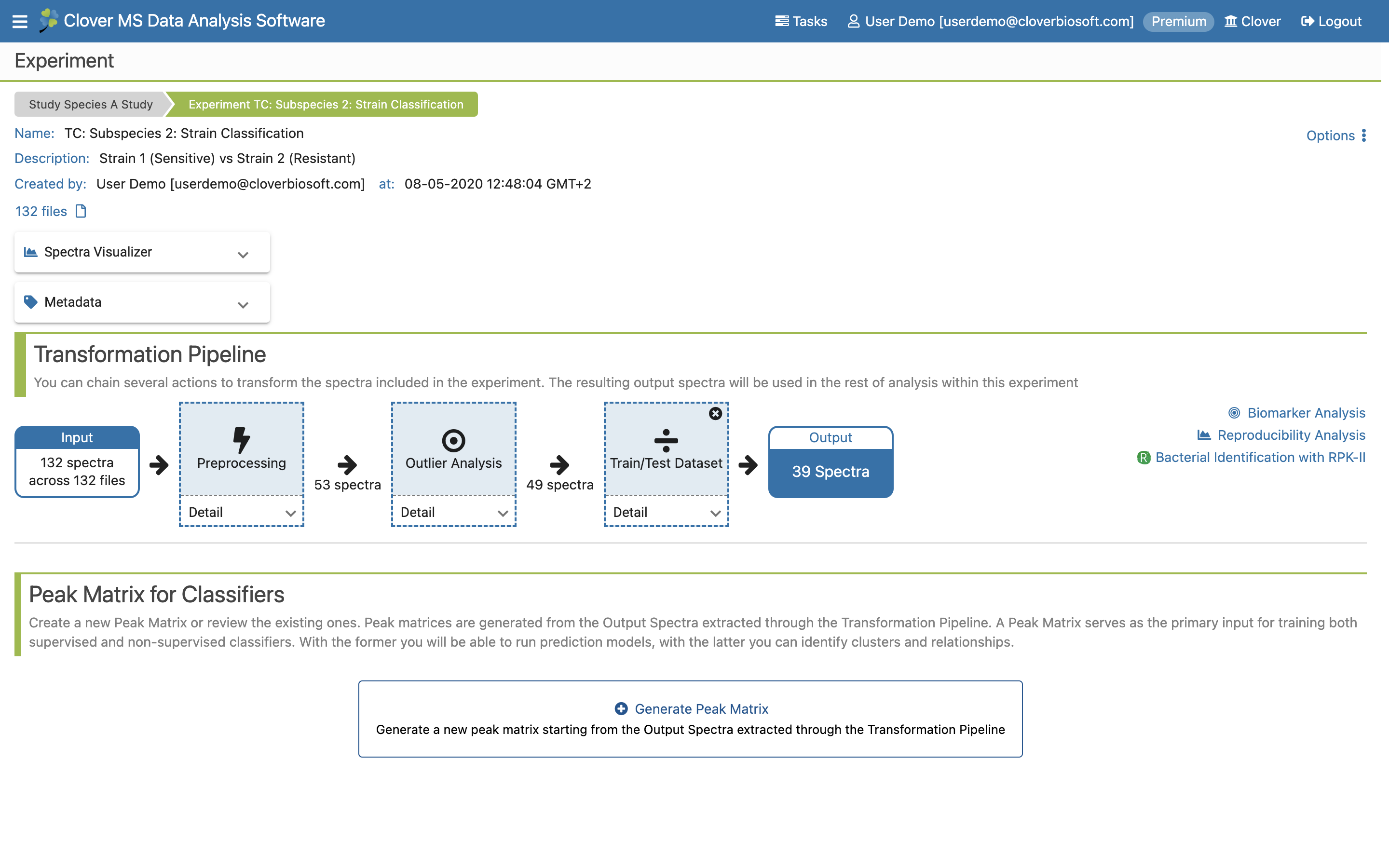Click the Biomarker Analysis target icon
The width and height of the screenshot is (1389, 868).
point(1234,413)
